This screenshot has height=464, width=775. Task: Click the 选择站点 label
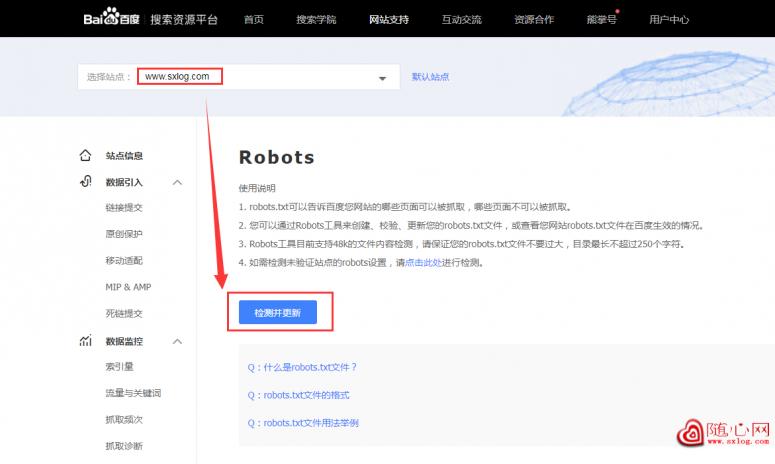pos(109,77)
